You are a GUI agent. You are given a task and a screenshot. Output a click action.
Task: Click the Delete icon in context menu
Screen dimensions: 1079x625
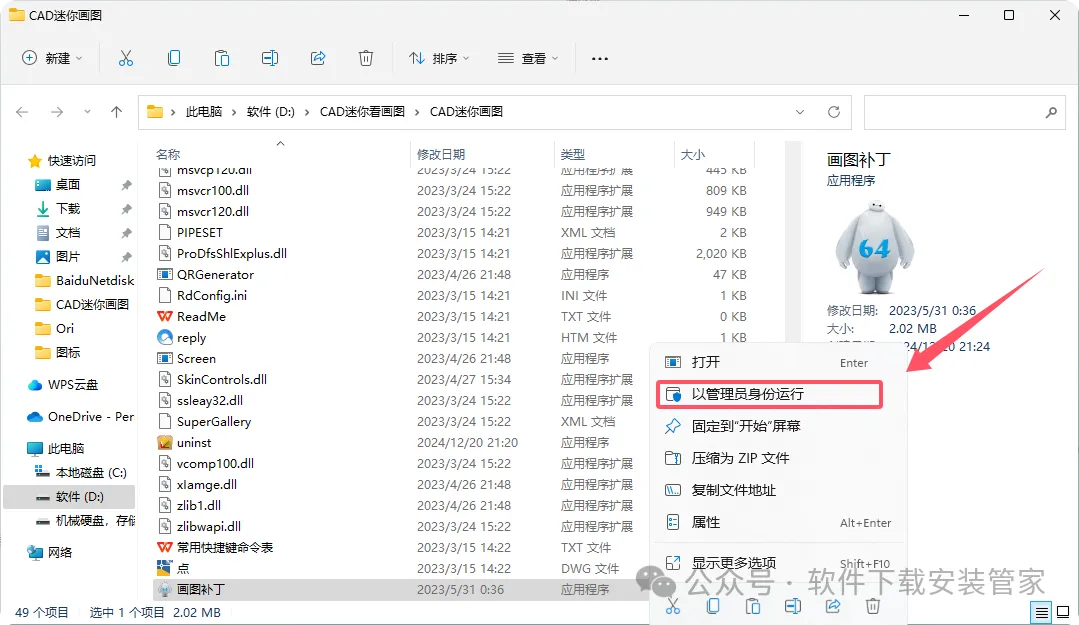(873, 606)
